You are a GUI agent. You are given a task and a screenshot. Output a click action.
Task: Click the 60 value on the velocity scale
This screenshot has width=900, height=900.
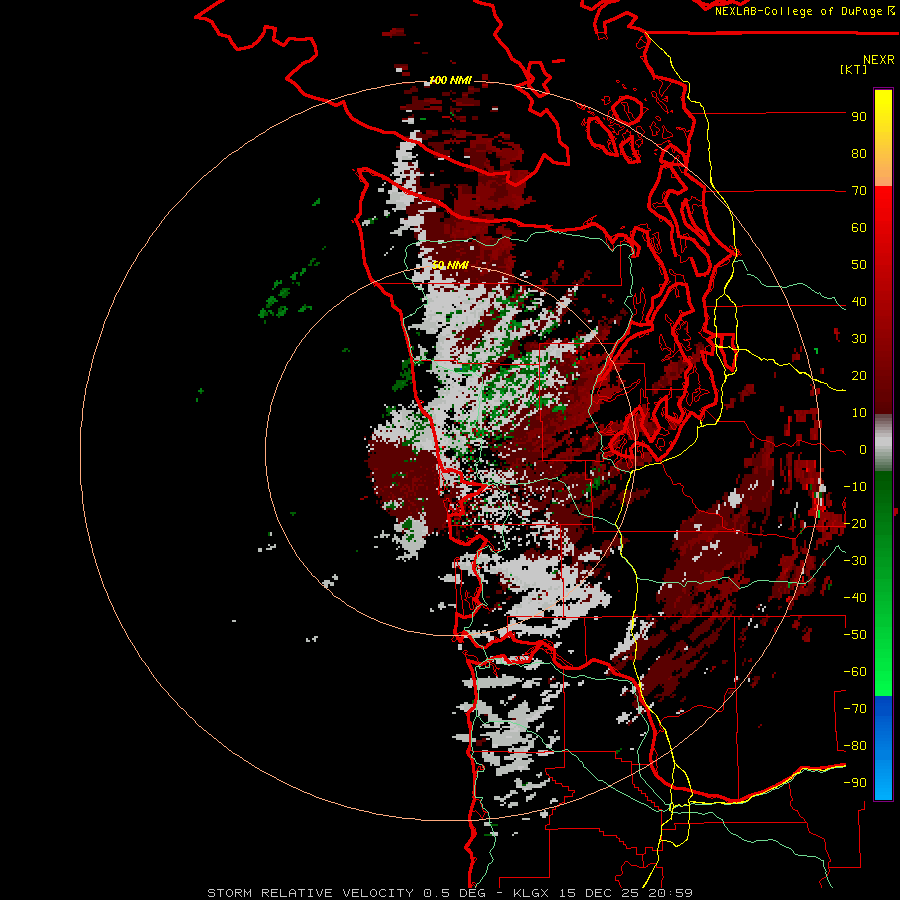[859, 227]
